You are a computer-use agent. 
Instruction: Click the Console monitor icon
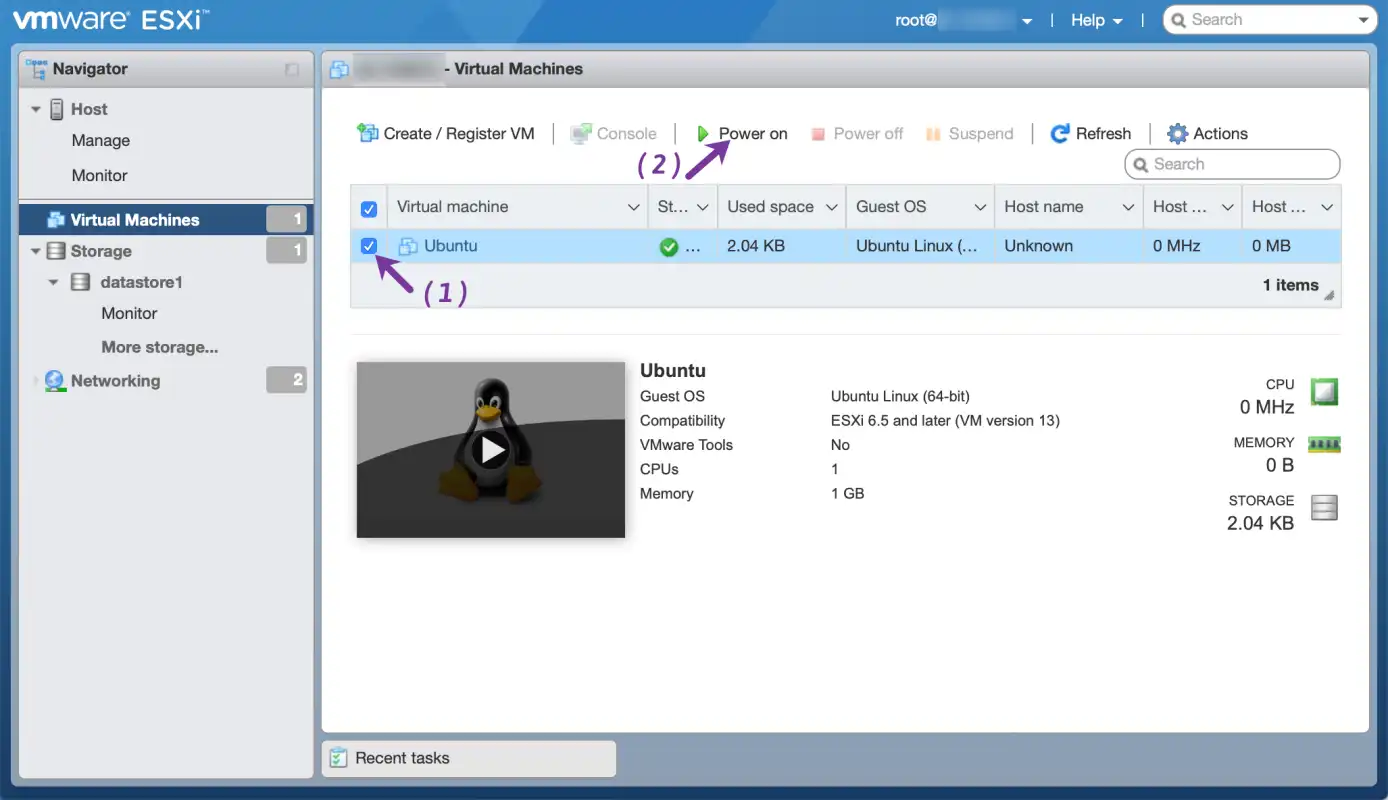tap(581, 134)
